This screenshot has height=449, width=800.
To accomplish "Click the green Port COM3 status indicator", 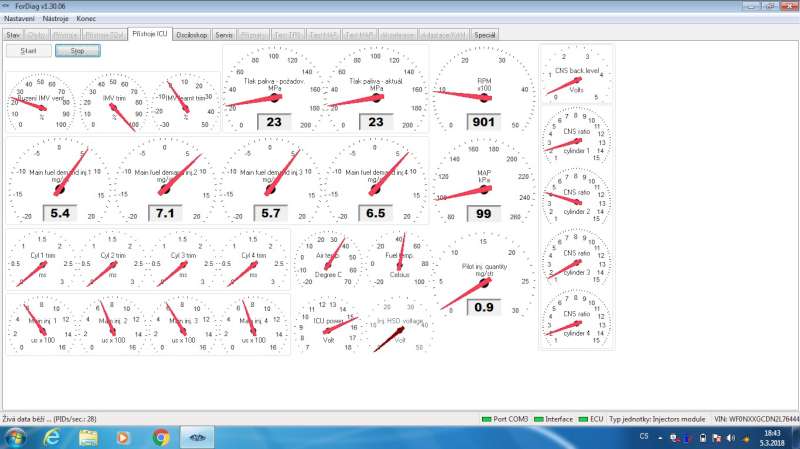I will (486, 418).
